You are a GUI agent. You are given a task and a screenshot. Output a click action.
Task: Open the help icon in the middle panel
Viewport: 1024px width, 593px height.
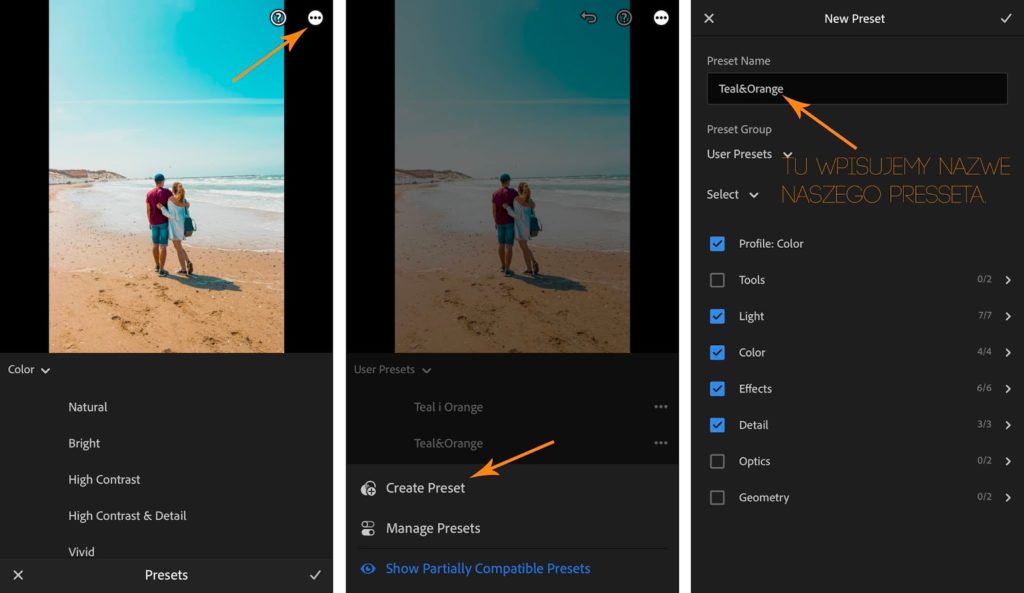(624, 18)
